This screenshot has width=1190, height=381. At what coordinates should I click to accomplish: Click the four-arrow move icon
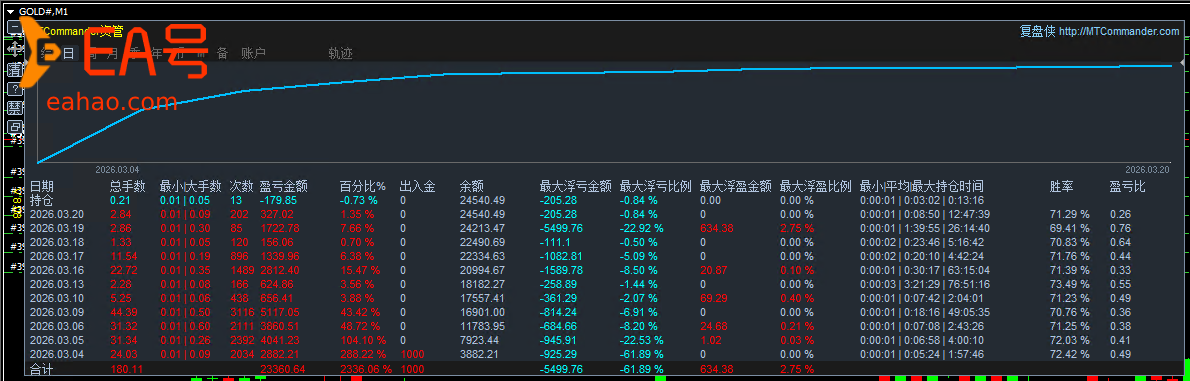pyautogui.click(x=14, y=49)
